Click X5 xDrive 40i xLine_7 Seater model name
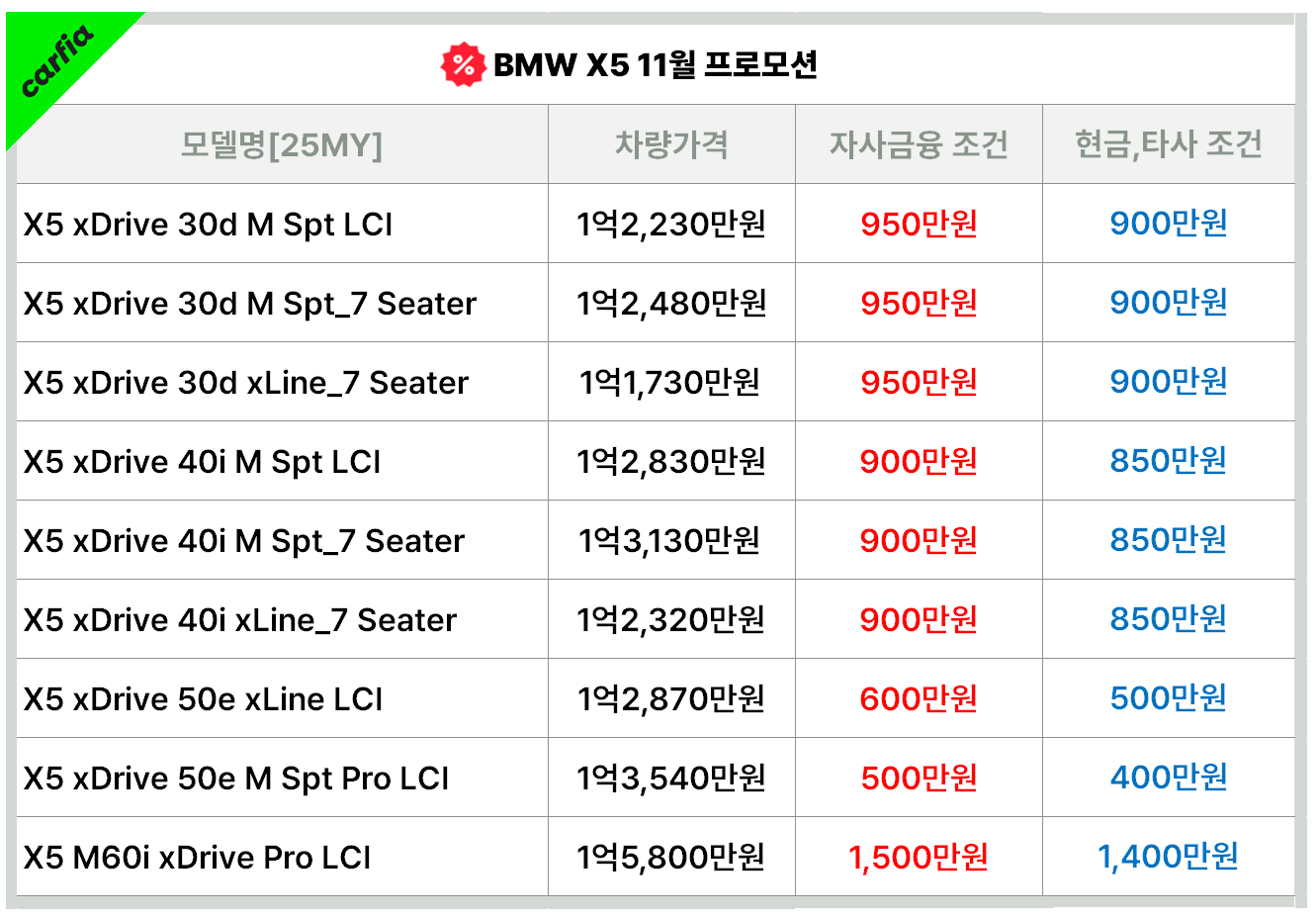1316x918 pixels. (x=240, y=620)
